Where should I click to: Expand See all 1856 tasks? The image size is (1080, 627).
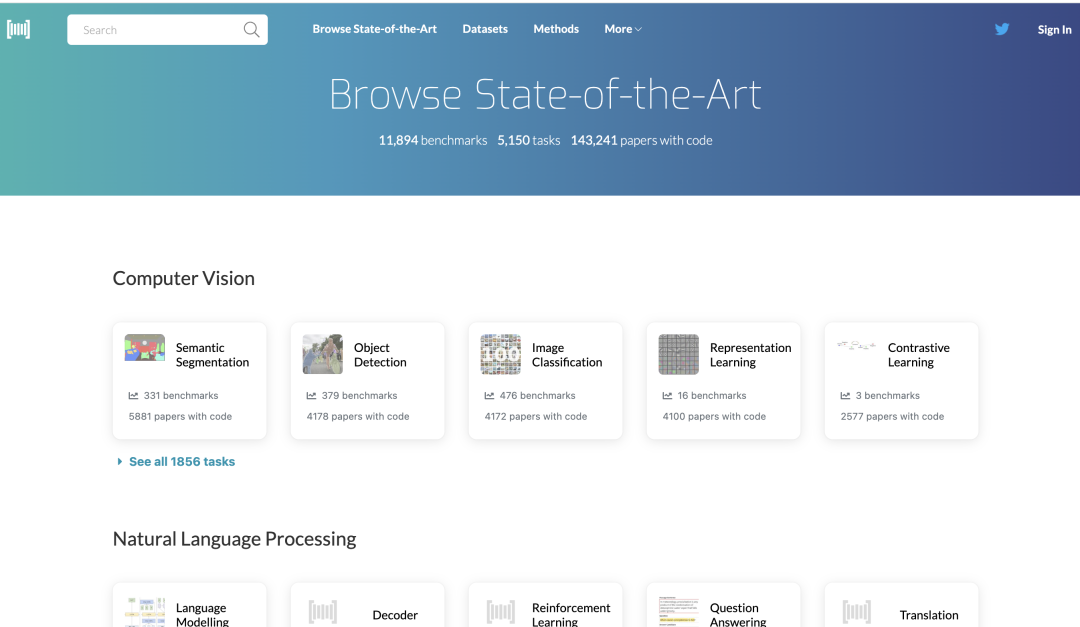pyautogui.click(x=176, y=462)
